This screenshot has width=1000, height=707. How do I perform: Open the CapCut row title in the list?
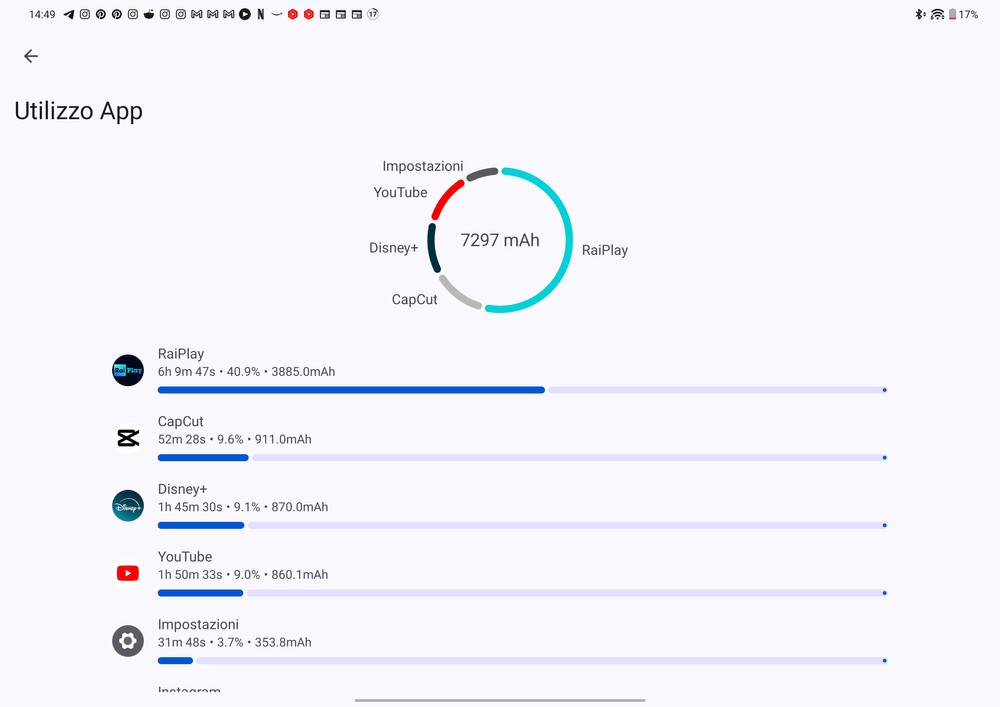(x=180, y=421)
